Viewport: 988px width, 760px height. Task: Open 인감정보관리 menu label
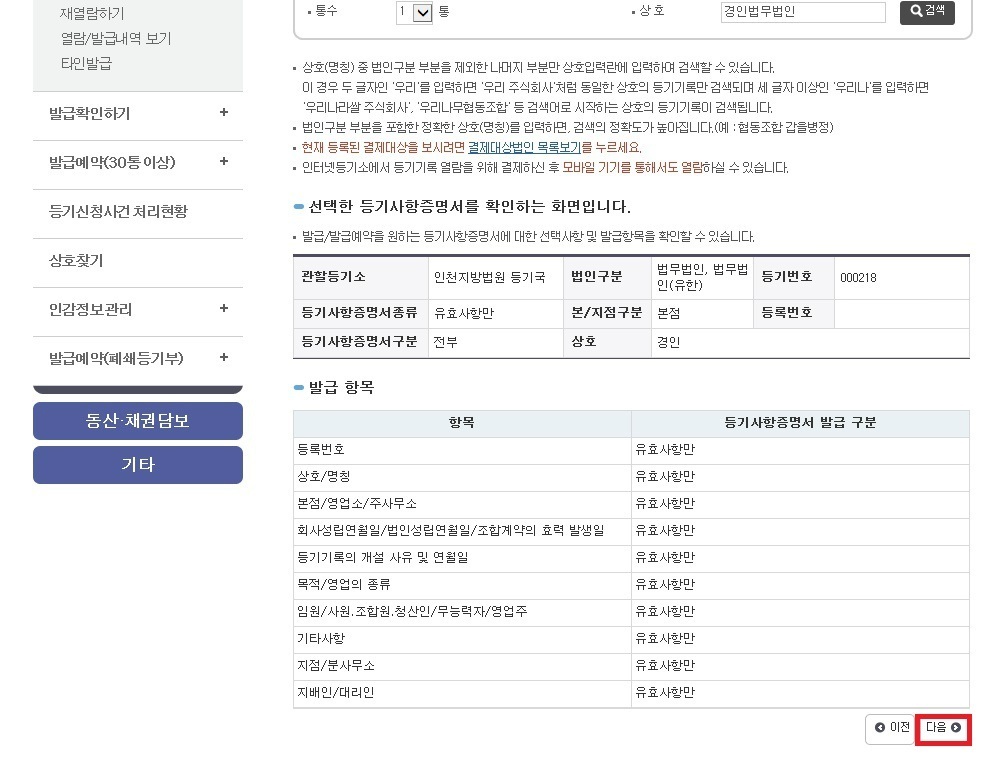click(90, 309)
